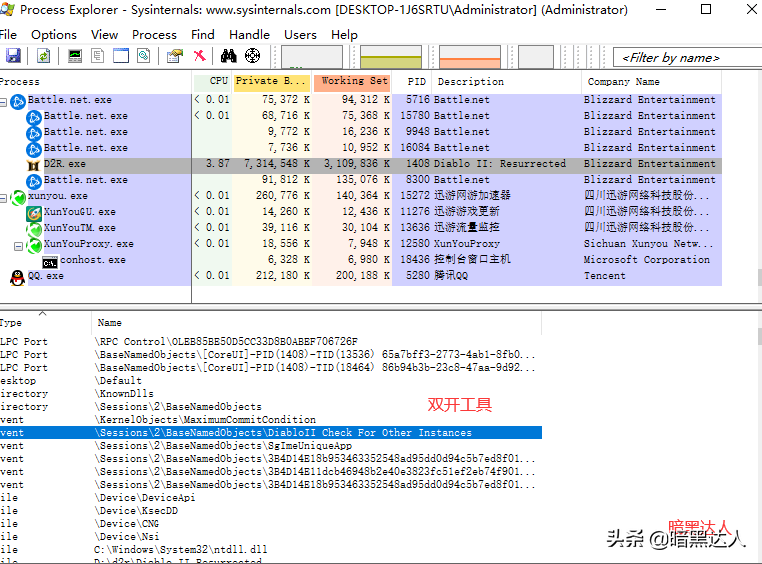Image resolution: width=762 pixels, height=564 pixels.
Task: Click the Battle.net icon for PID 15780
Action: [34, 118]
